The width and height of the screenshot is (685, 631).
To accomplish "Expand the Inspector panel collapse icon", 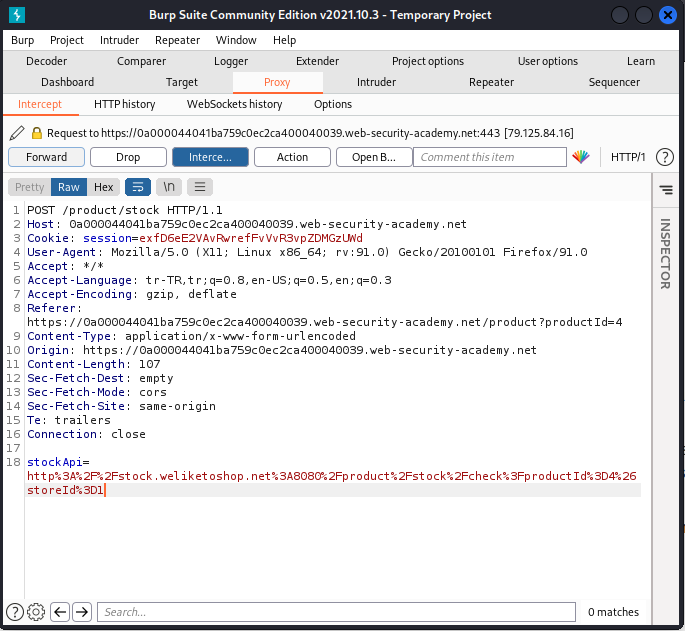I will 666,190.
